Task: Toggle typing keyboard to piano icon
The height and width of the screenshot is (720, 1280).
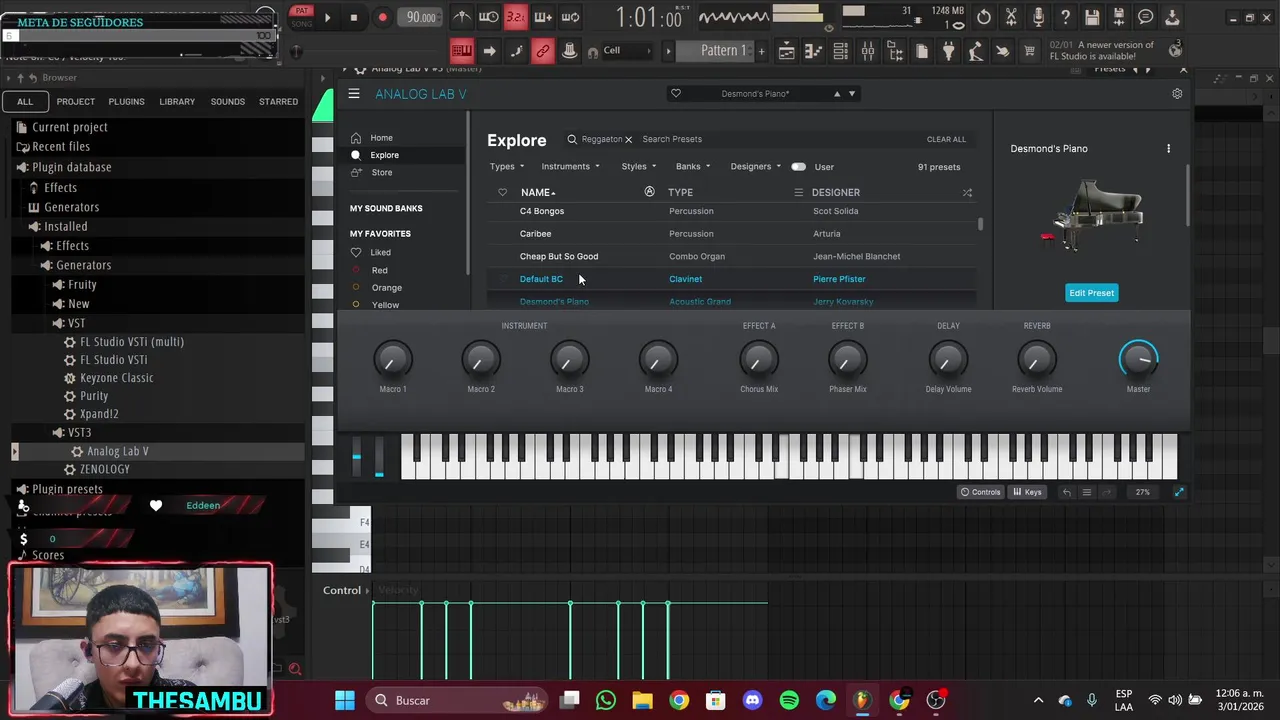Action: click(x=462, y=51)
